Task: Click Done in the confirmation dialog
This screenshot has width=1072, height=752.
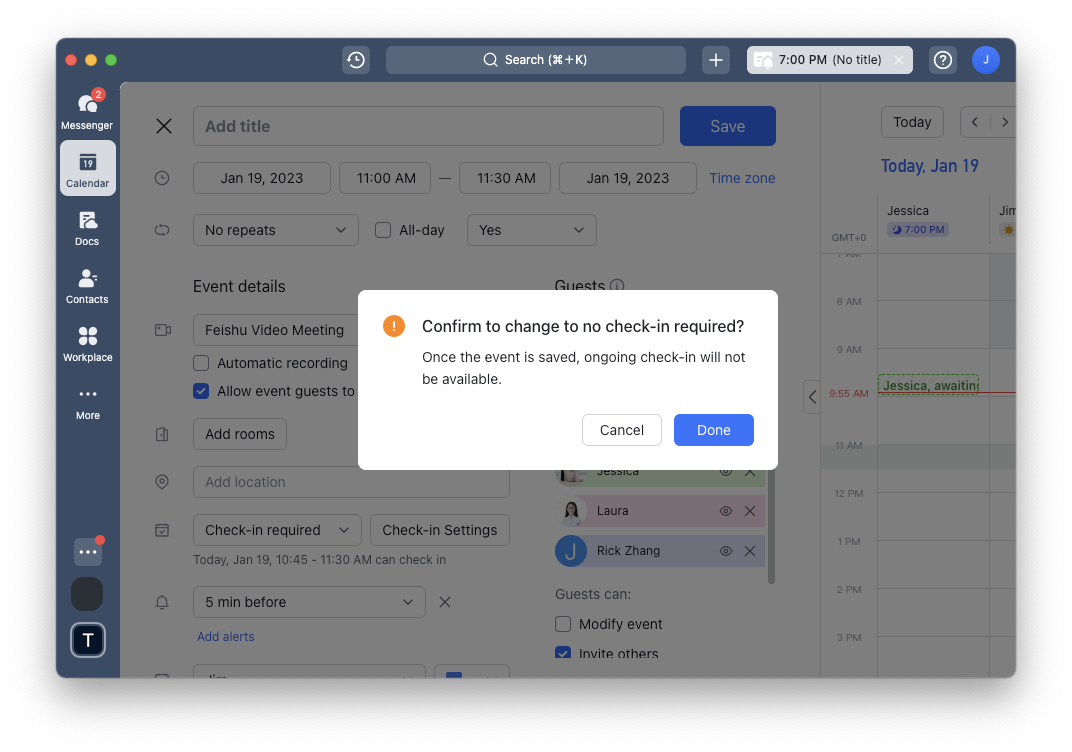Action: pyautogui.click(x=713, y=430)
